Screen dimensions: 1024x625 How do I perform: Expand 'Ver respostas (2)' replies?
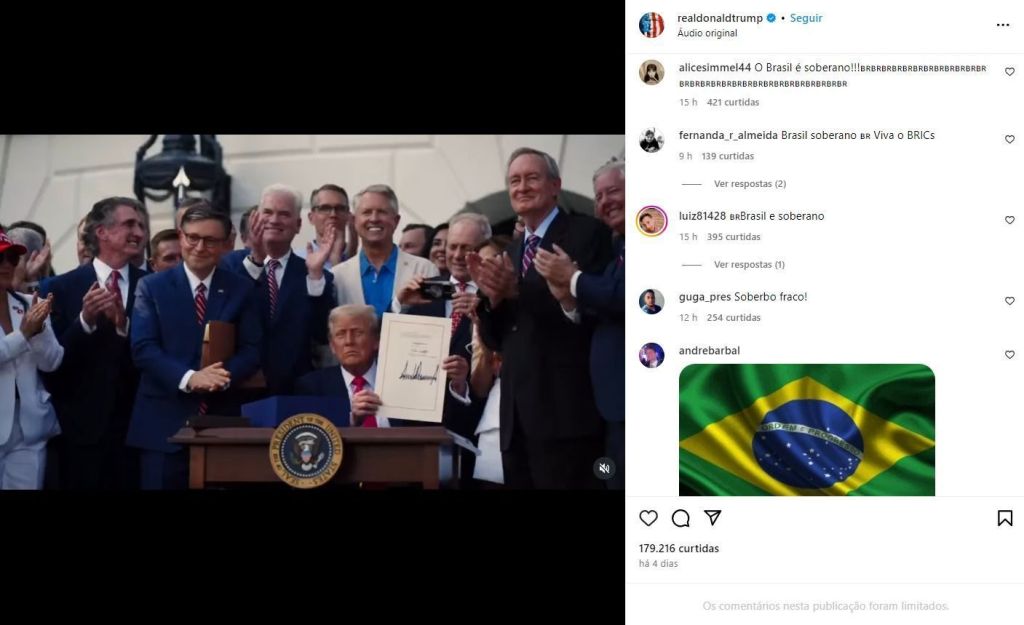[x=750, y=184]
